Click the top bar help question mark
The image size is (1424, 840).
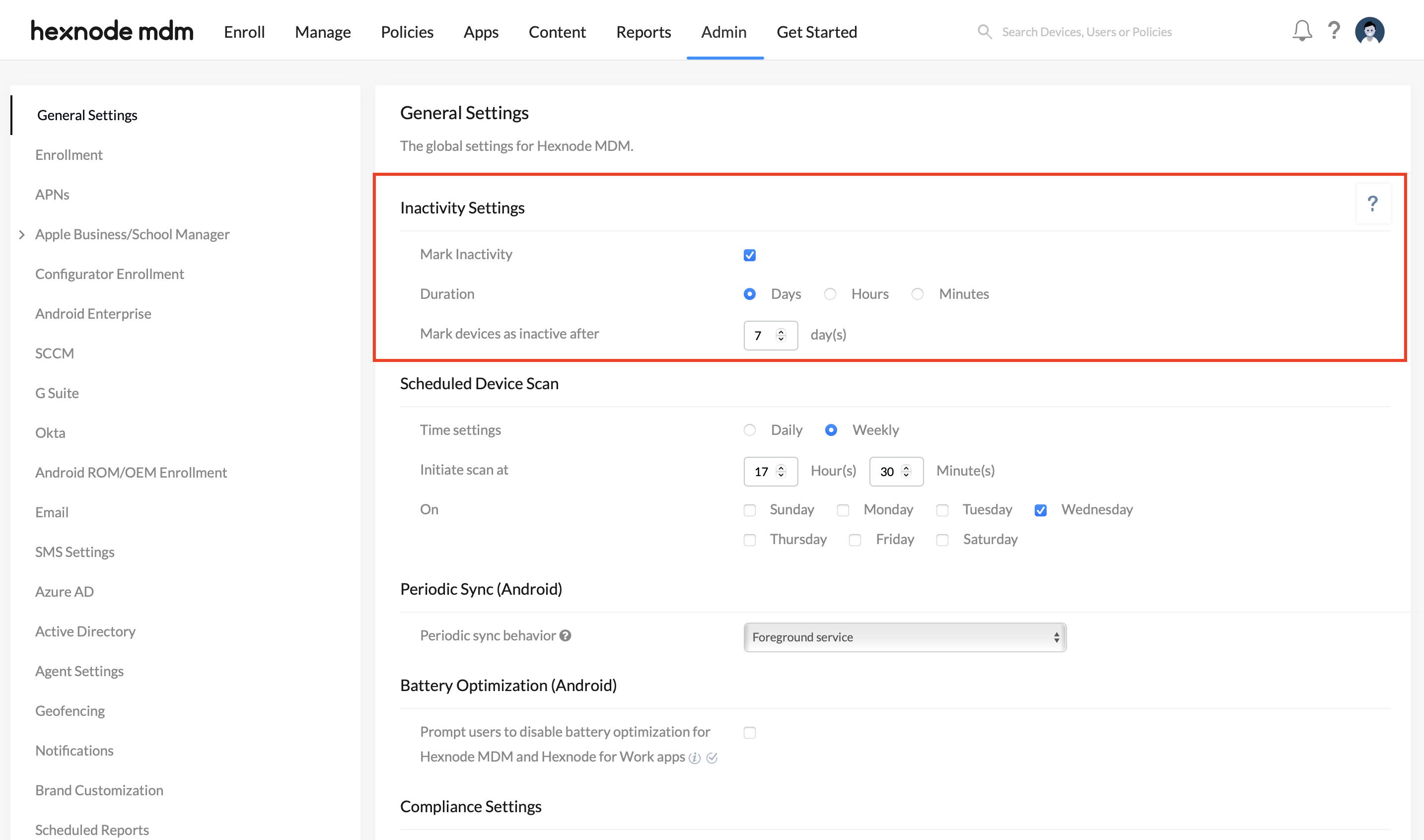coord(1334,31)
